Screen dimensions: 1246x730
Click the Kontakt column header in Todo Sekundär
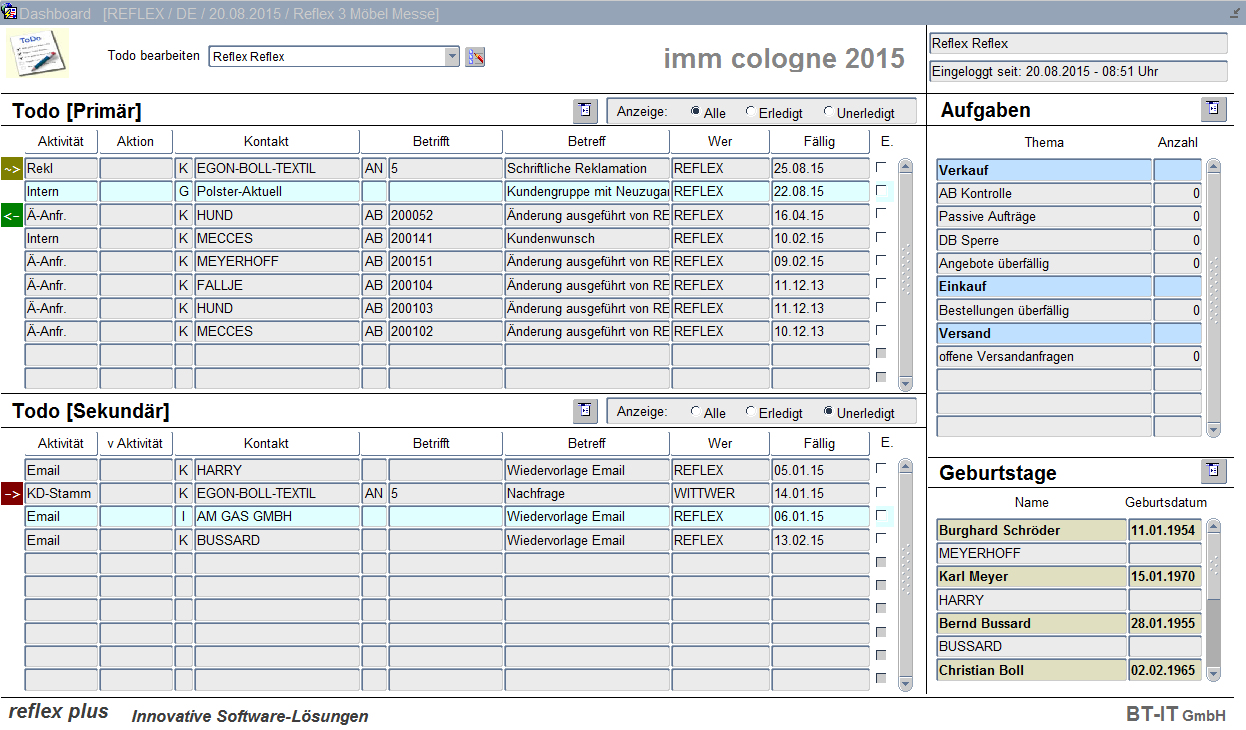(x=266, y=443)
